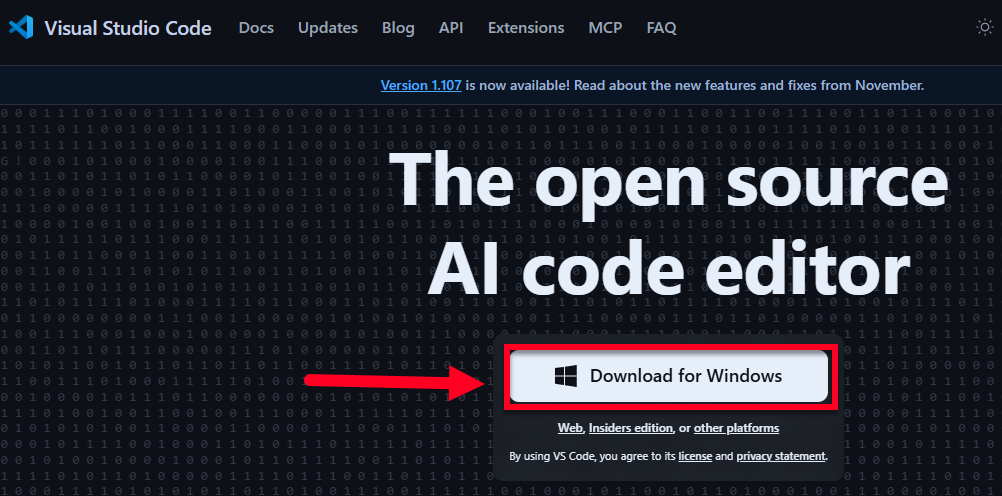Toggle the light/dark theme sun icon

pyautogui.click(x=984, y=28)
